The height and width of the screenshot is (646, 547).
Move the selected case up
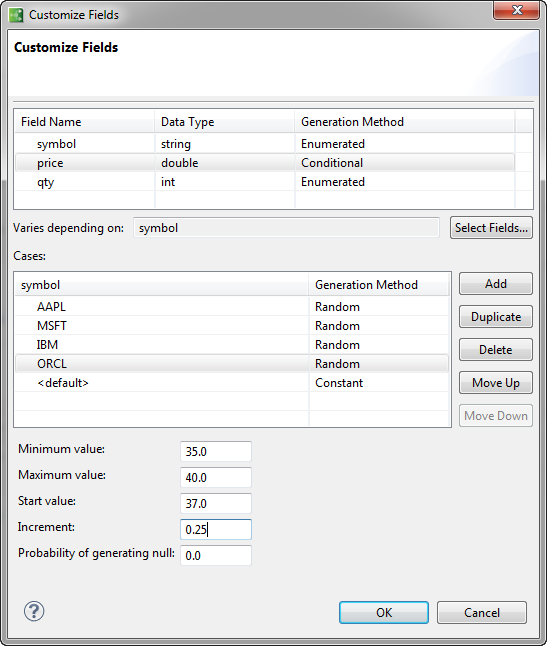click(496, 382)
